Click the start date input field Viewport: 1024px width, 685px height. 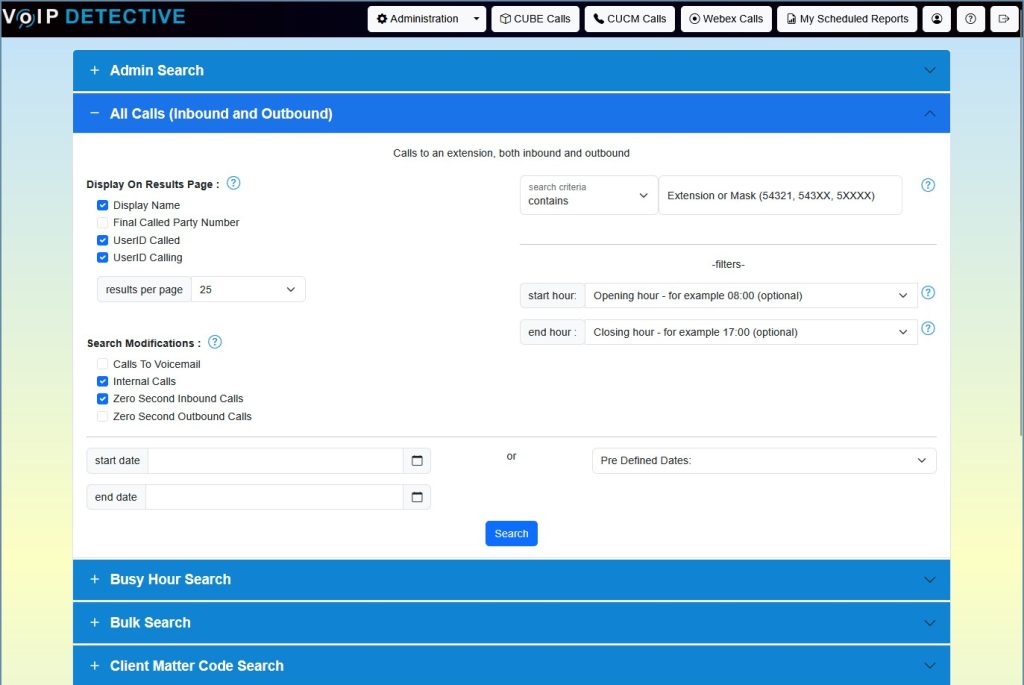click(x=276, y=461)
